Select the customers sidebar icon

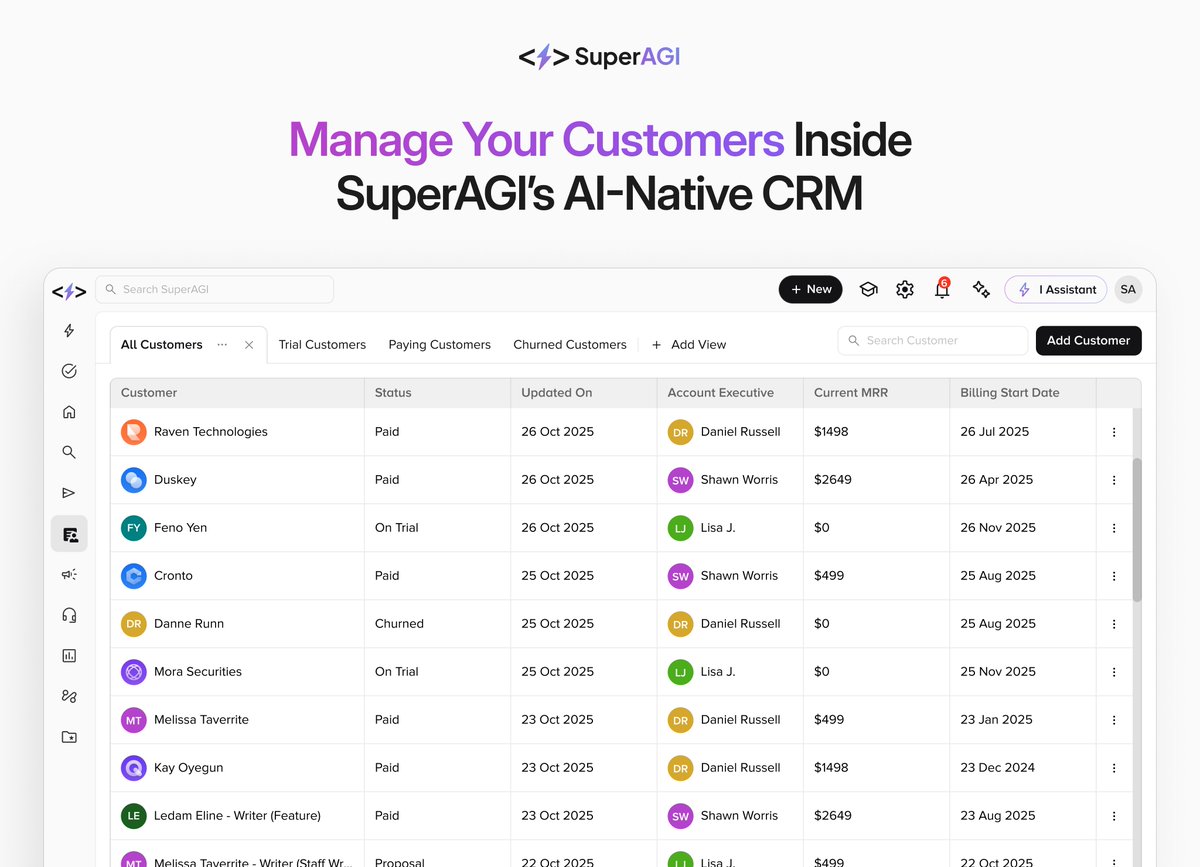(x=69, y=534)
